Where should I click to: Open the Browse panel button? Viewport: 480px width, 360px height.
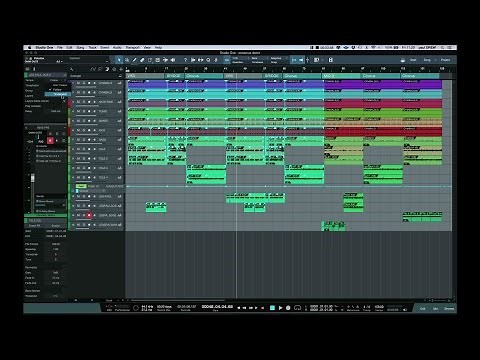pos(449,308)
